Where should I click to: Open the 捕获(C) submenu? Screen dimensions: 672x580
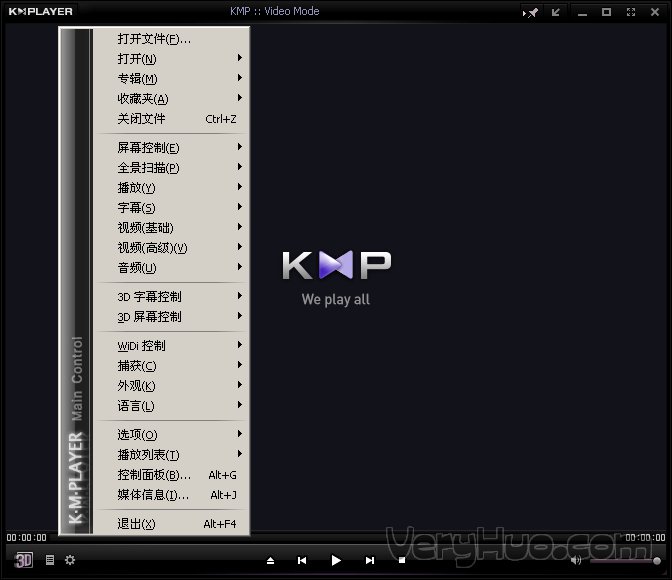click(x=171, y=366)
